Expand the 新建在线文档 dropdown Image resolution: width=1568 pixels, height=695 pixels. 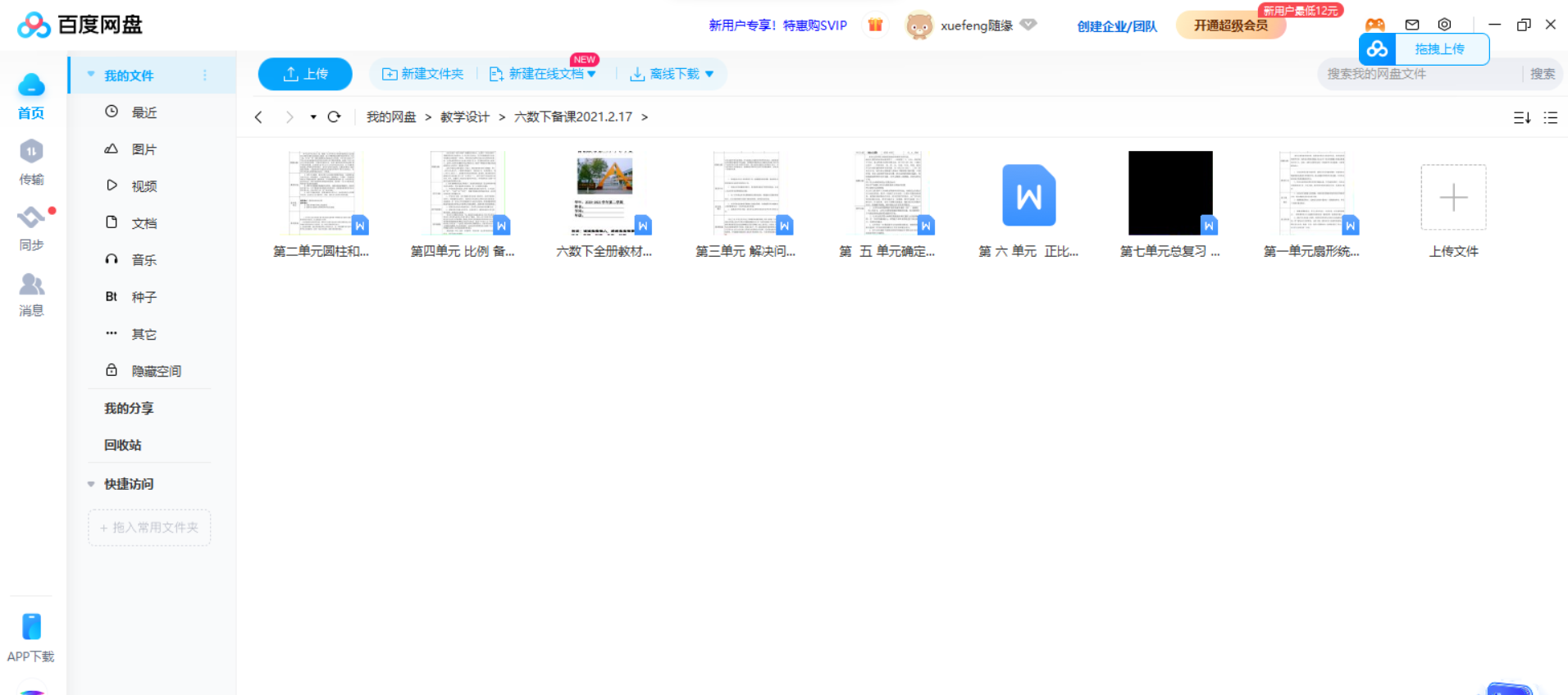pos(591,74)
